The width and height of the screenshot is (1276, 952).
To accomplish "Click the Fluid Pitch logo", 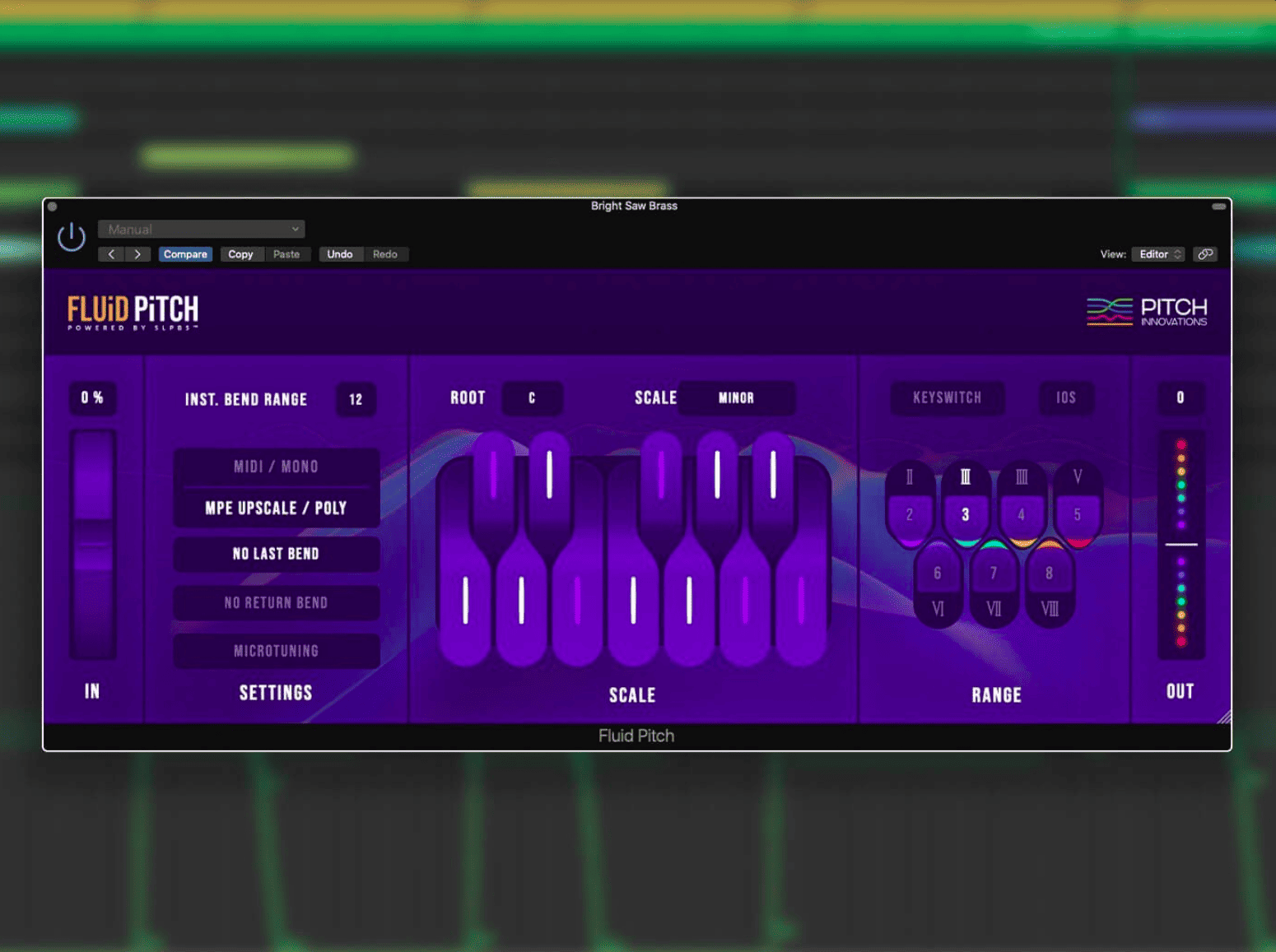I will click(133, 313).
